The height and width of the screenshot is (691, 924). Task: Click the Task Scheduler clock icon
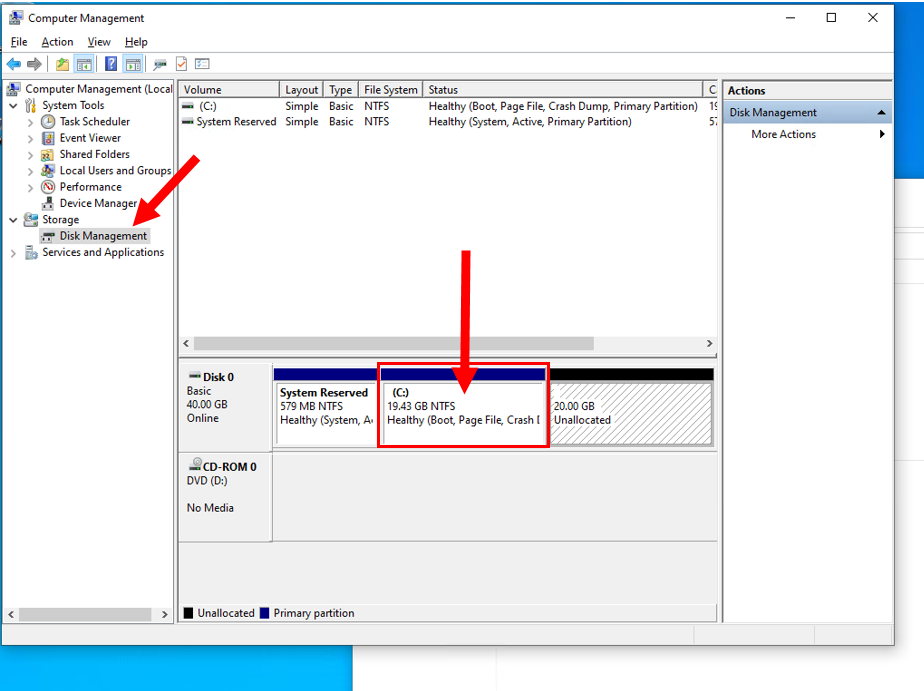point(48,122)
